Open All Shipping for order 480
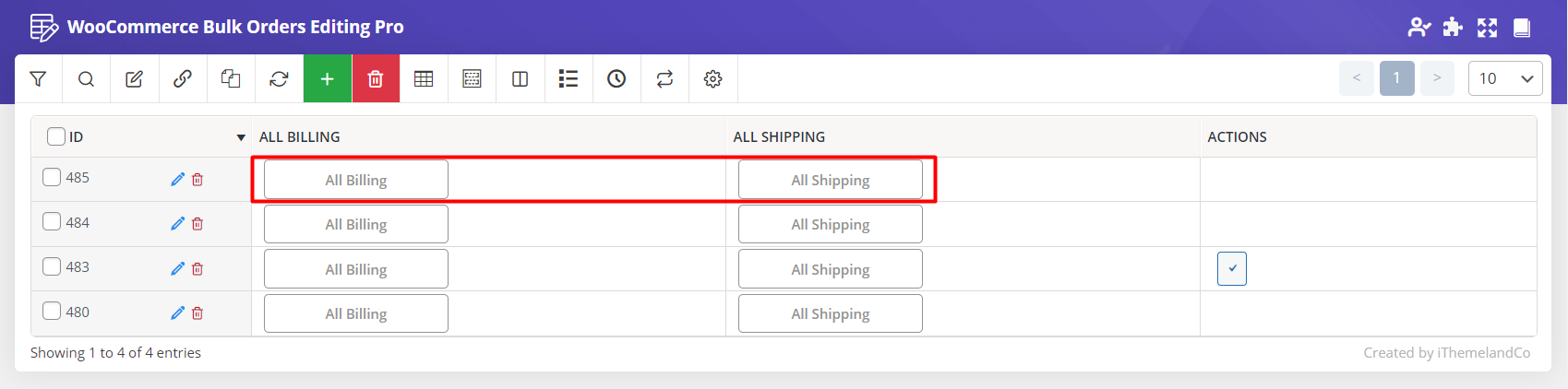 coord(830,313)
